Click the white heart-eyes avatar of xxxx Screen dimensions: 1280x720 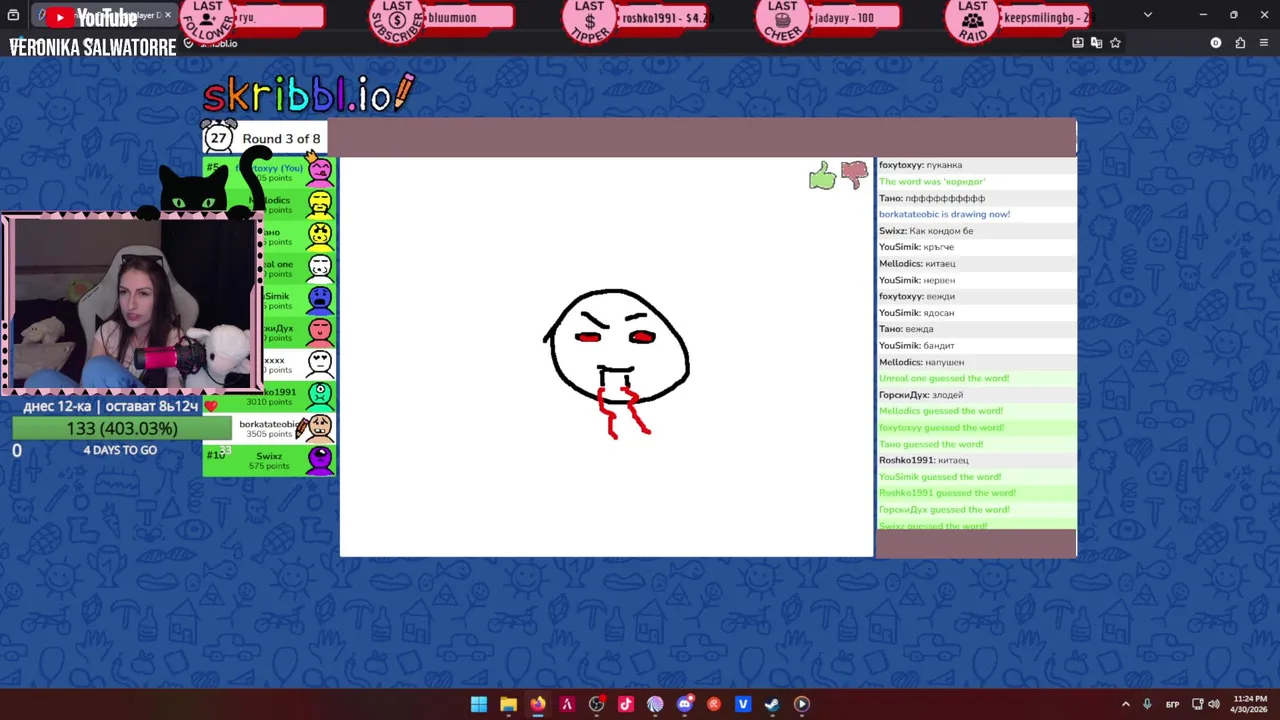click(319, 364)
